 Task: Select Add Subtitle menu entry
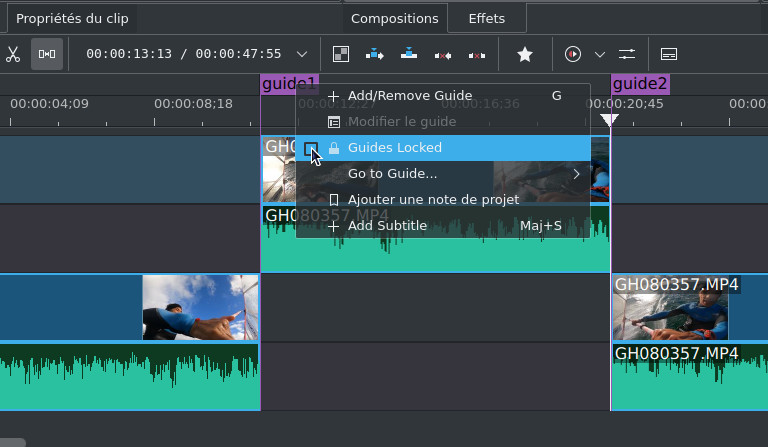443,226
